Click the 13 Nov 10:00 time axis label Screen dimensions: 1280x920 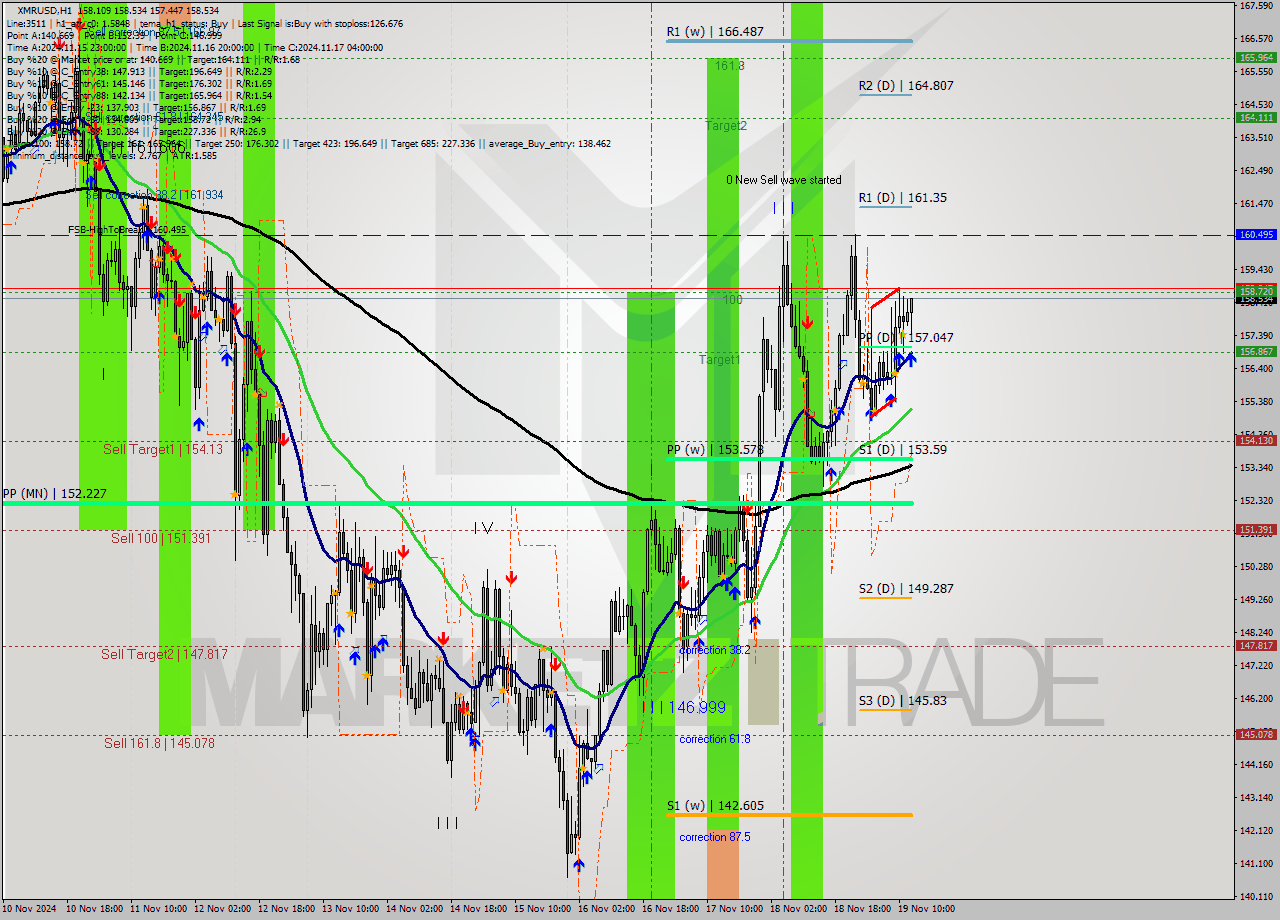[x=350, y=909]
